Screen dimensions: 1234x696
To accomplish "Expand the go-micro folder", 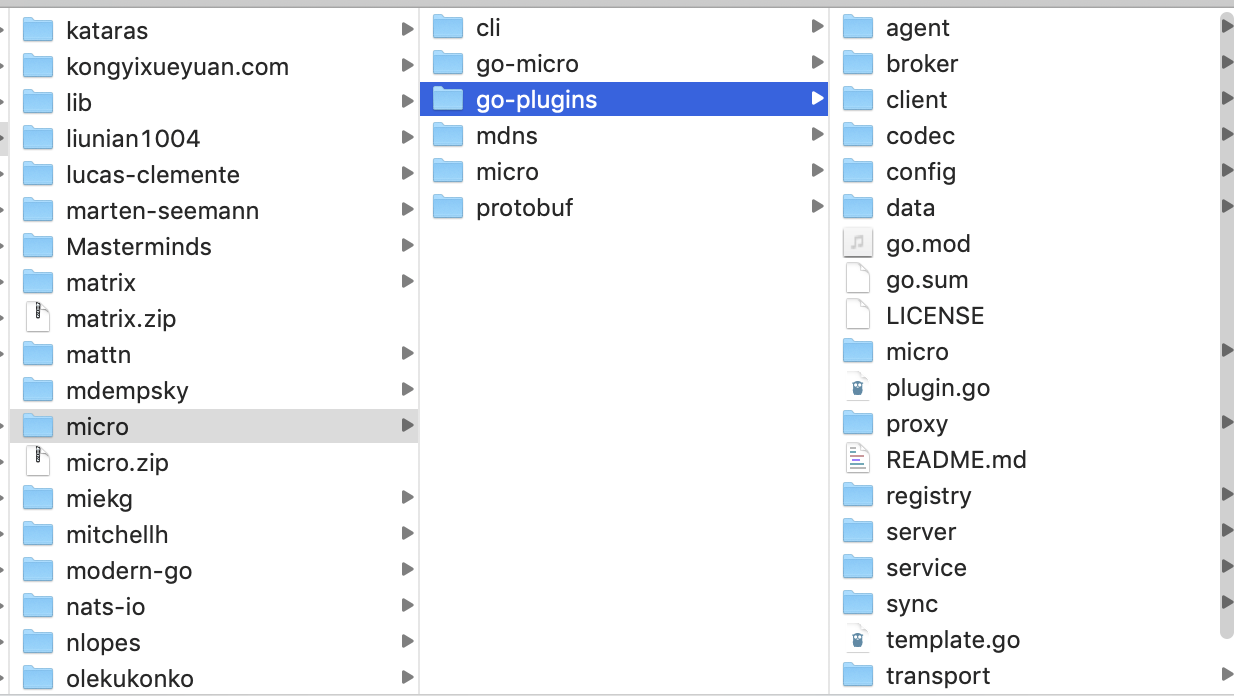I will (x=819, y=63).
